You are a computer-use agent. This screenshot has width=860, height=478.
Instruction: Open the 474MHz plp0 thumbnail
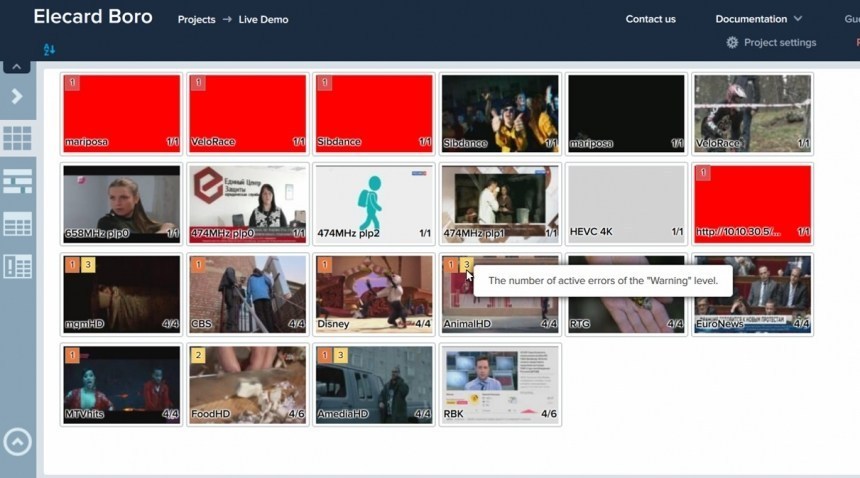[248, 204]
